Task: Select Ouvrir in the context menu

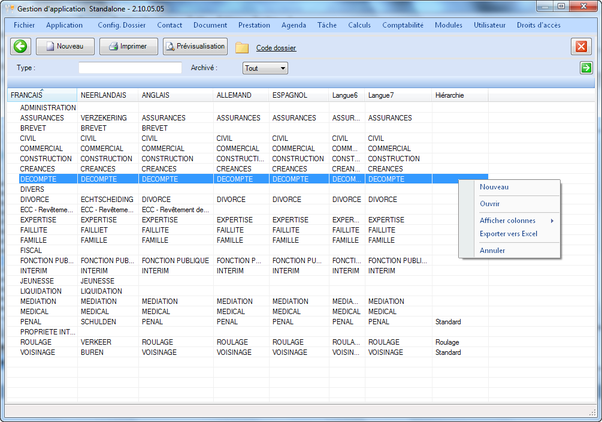Action: tap(490, 203)
